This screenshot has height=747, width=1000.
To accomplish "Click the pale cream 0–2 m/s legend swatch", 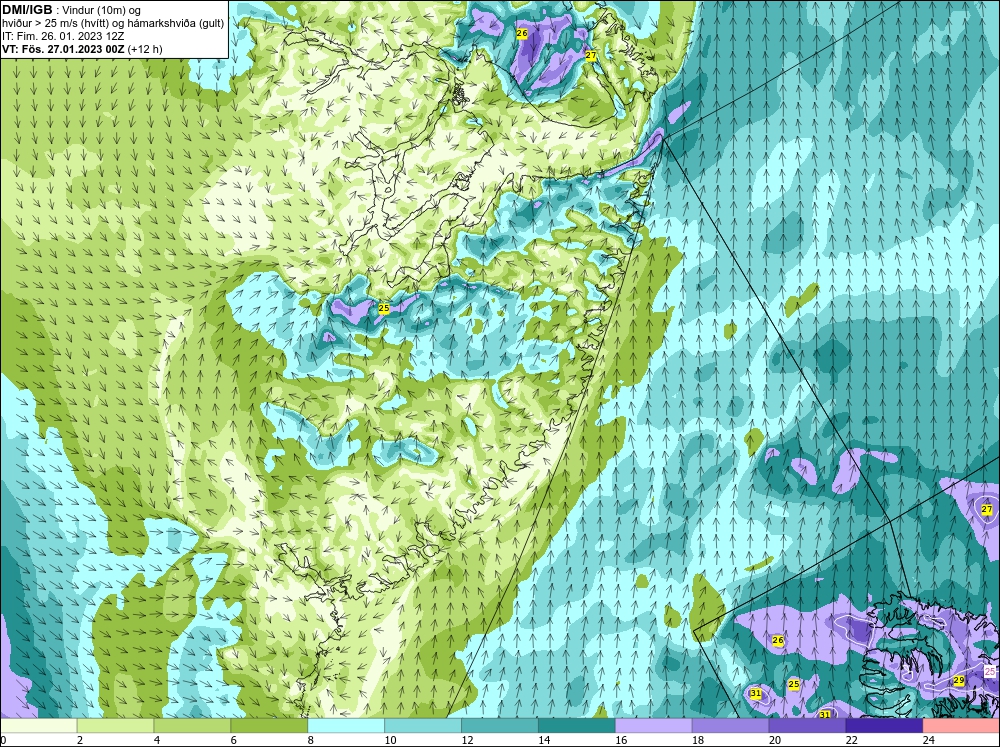I will coord(38,725).
